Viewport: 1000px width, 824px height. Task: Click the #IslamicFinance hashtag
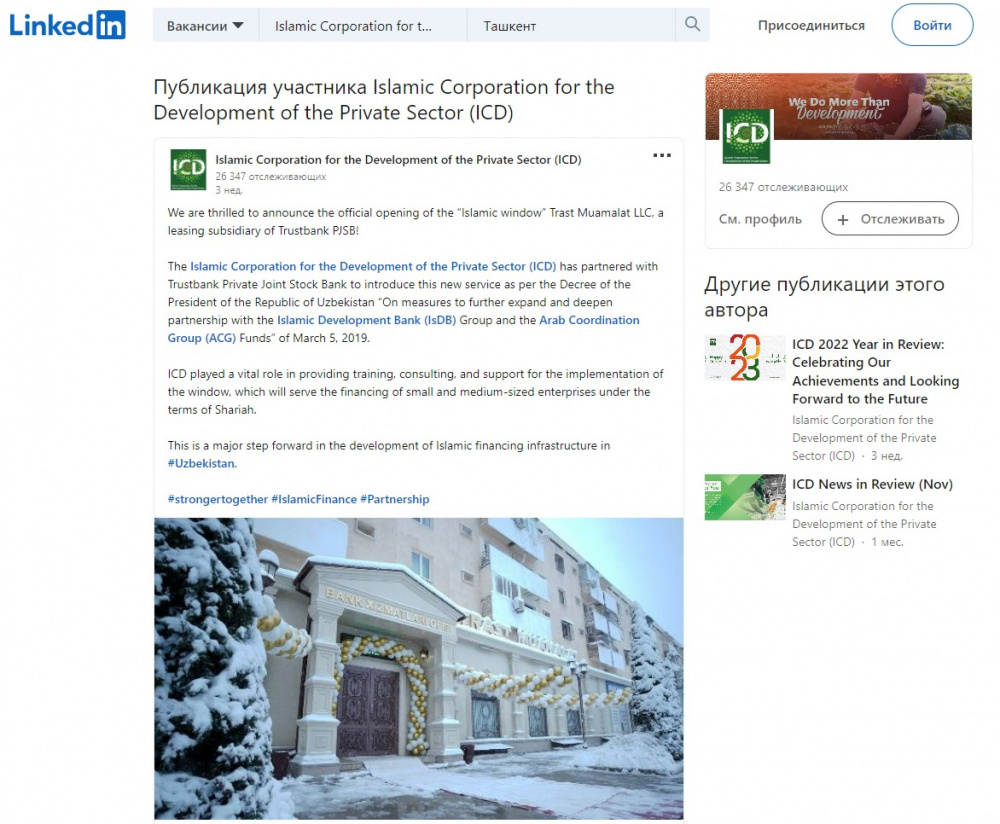pos(314,499)
